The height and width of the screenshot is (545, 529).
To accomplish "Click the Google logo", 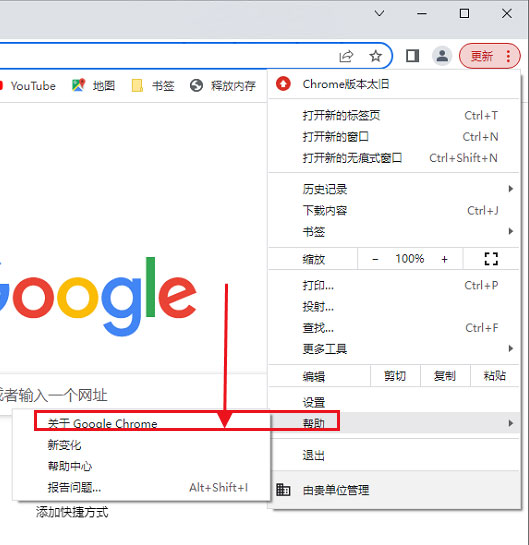I will coord(98,296).
